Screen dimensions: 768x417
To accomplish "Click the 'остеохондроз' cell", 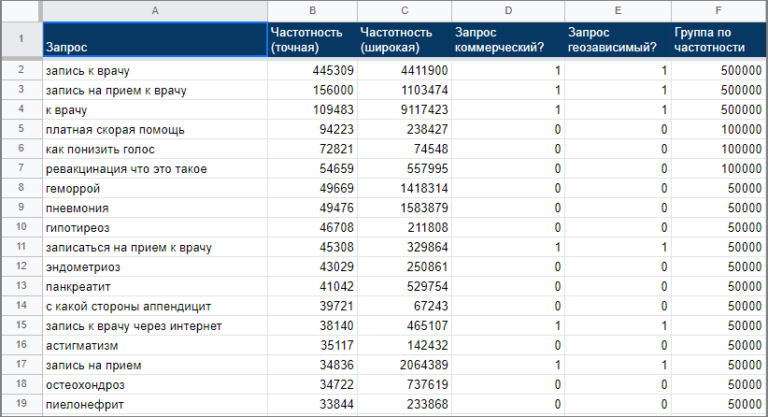I will [x=153, y=384].
